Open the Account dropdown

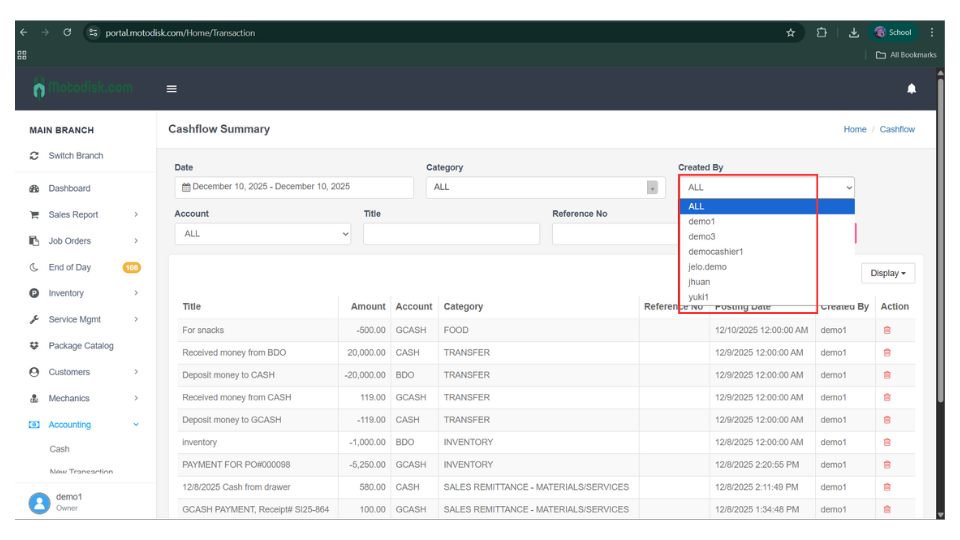click(x=263, y=234)
